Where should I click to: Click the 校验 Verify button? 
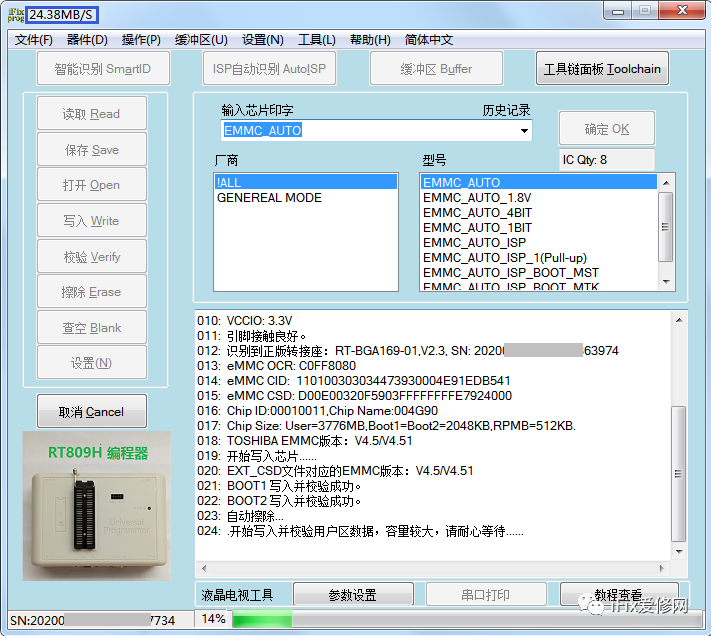tap(92, 256)
